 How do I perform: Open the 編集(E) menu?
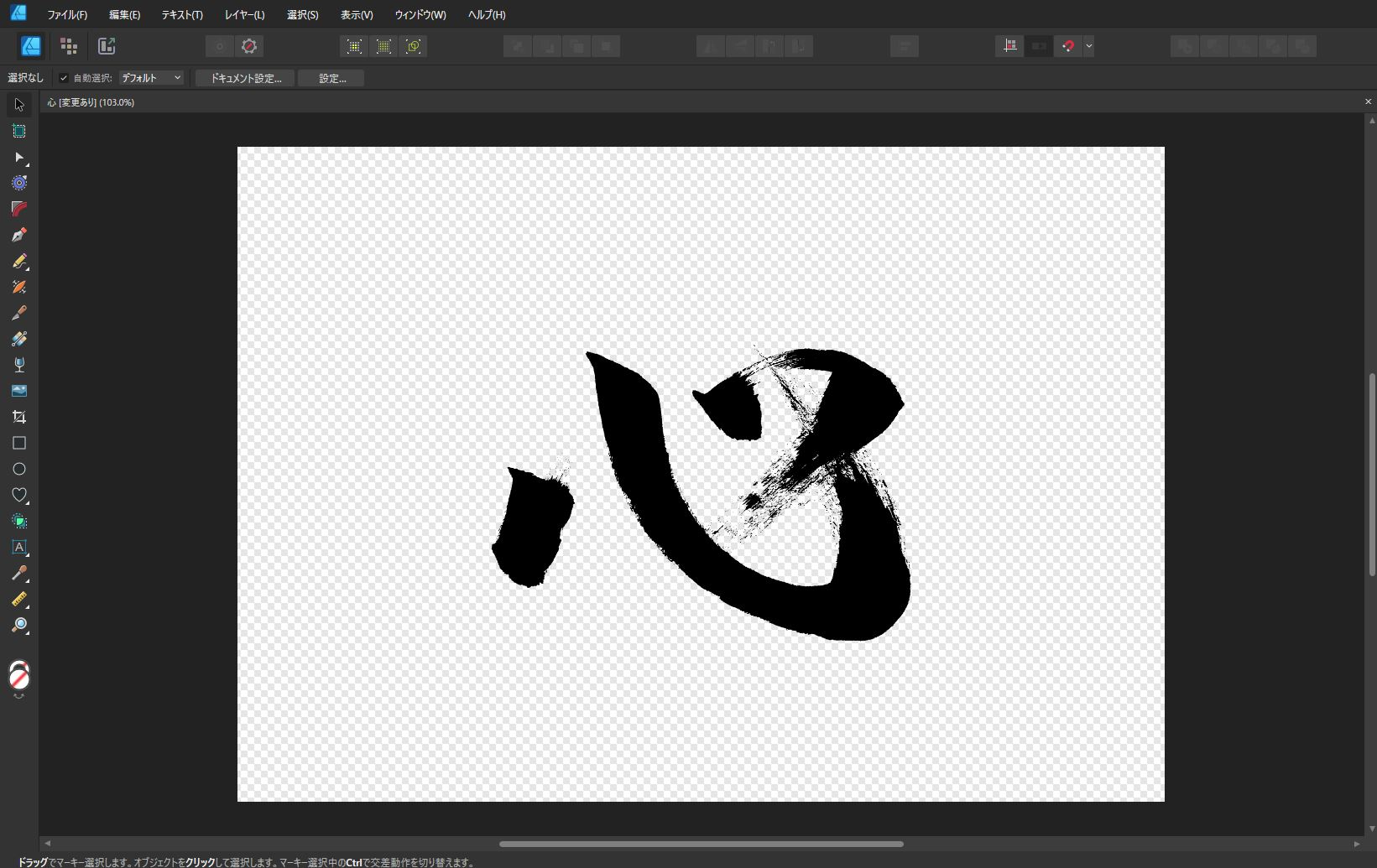pyautogui.click(x=124, y=15)
